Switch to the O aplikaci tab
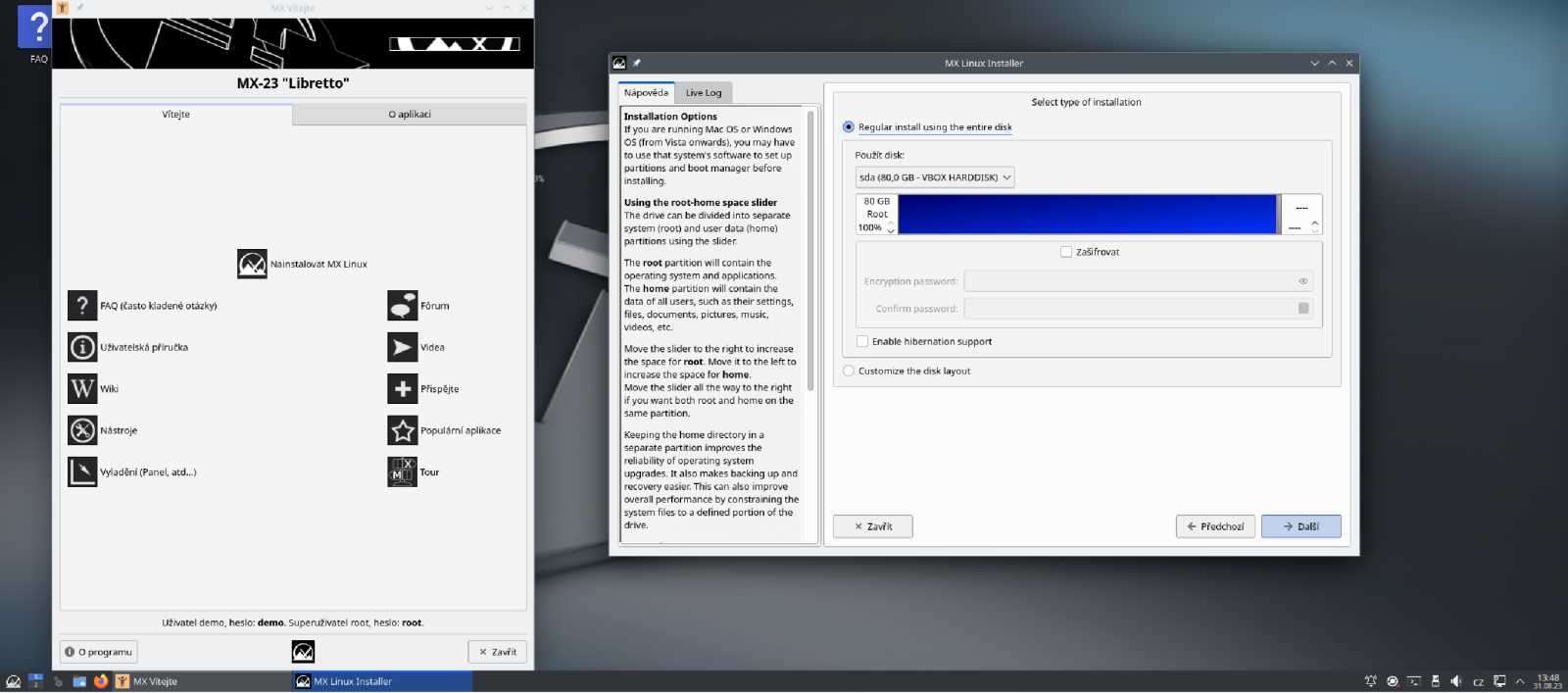The height and width of the screenshot is (693, 1568). pos(410,115)
